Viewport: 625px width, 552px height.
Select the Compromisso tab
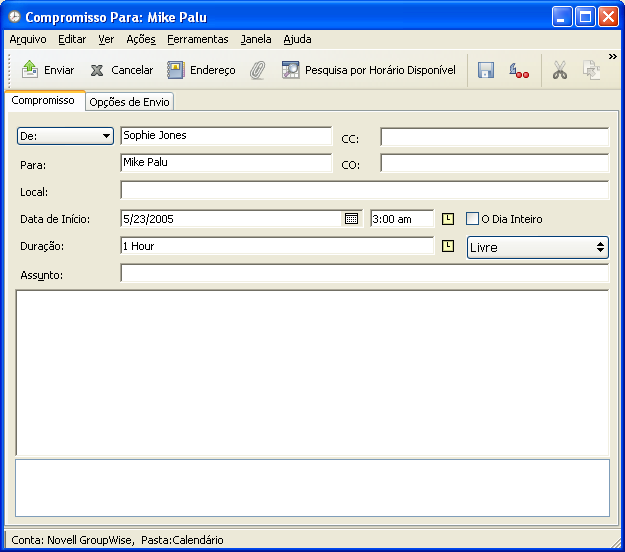(43, 100)
